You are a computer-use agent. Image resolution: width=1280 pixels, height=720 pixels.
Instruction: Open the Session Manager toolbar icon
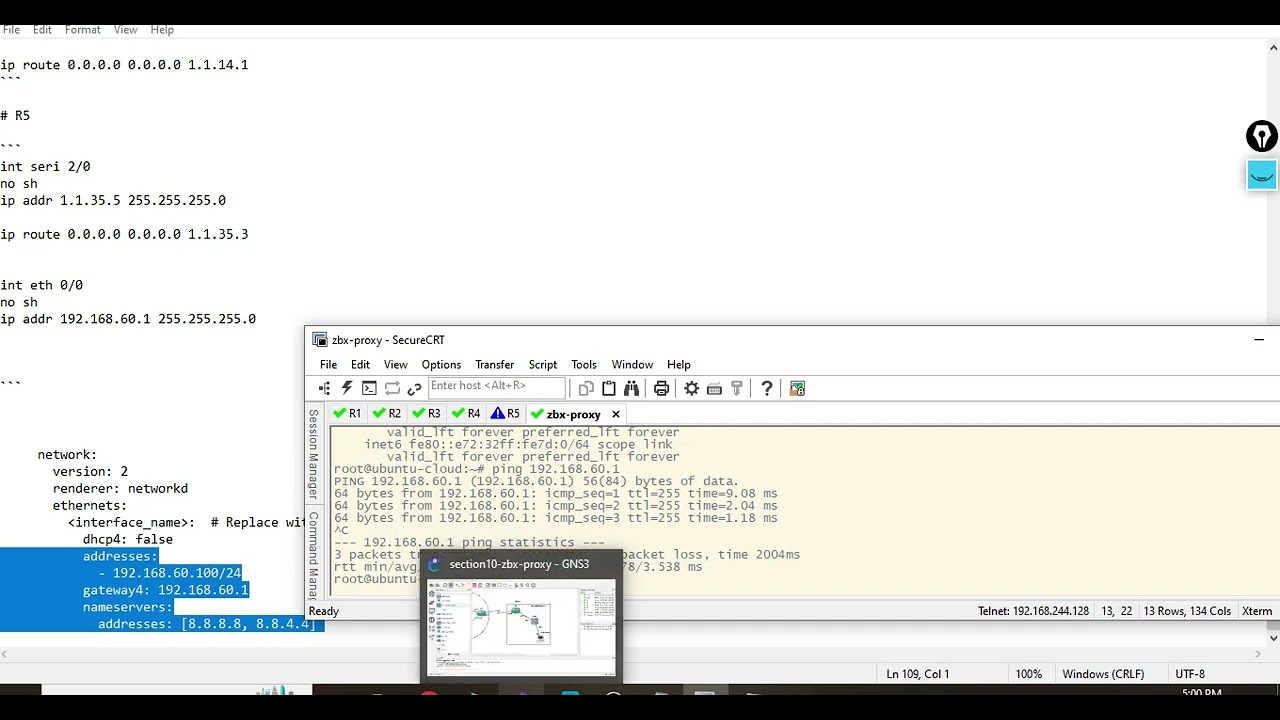click(x=324, y=388)
